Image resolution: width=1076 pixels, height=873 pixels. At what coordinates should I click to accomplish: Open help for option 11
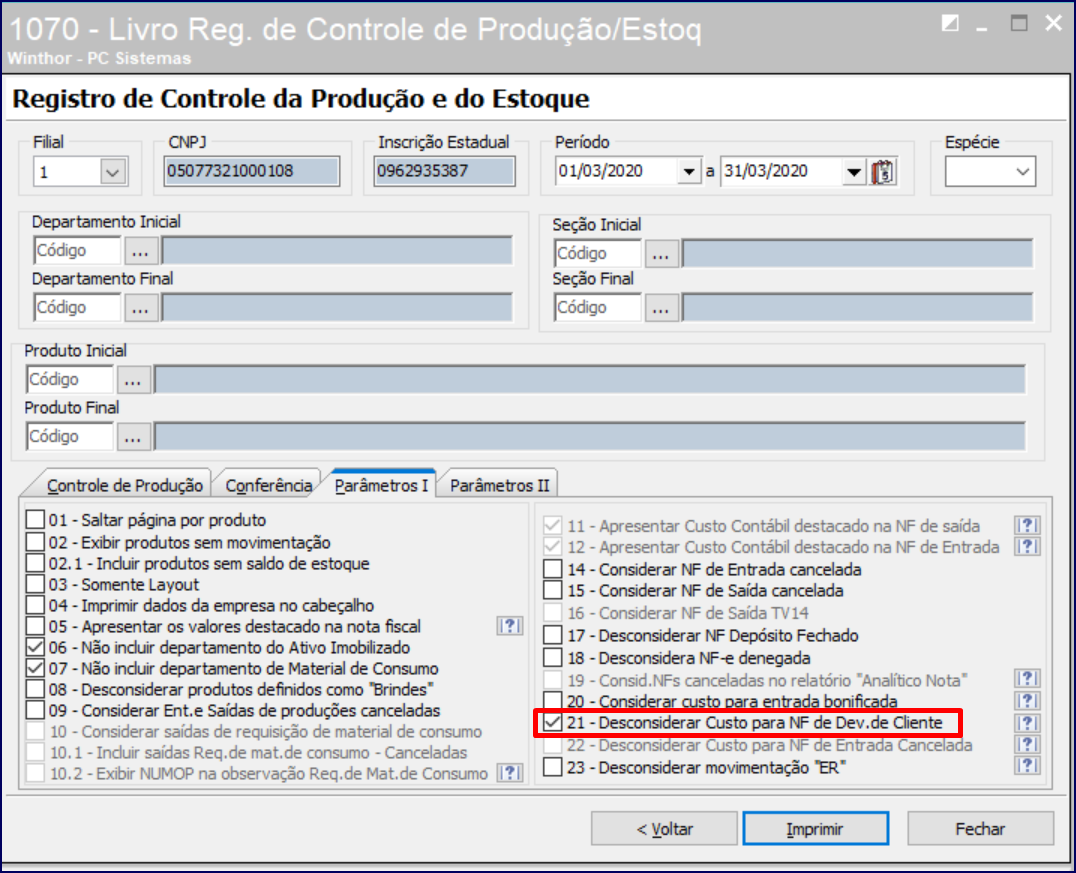point(1027,526)
